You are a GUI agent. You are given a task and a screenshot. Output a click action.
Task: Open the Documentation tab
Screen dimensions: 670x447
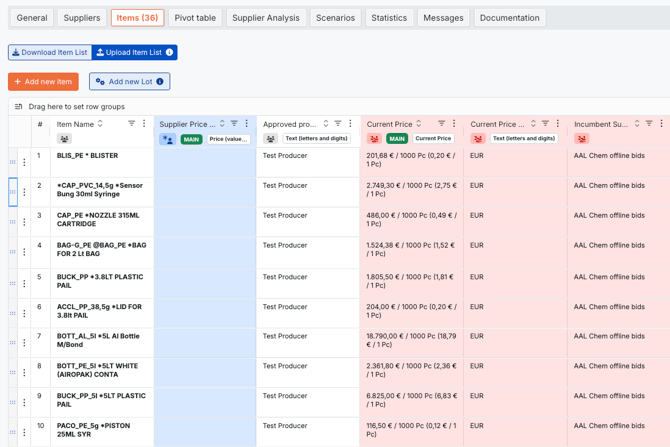(509, 18)
